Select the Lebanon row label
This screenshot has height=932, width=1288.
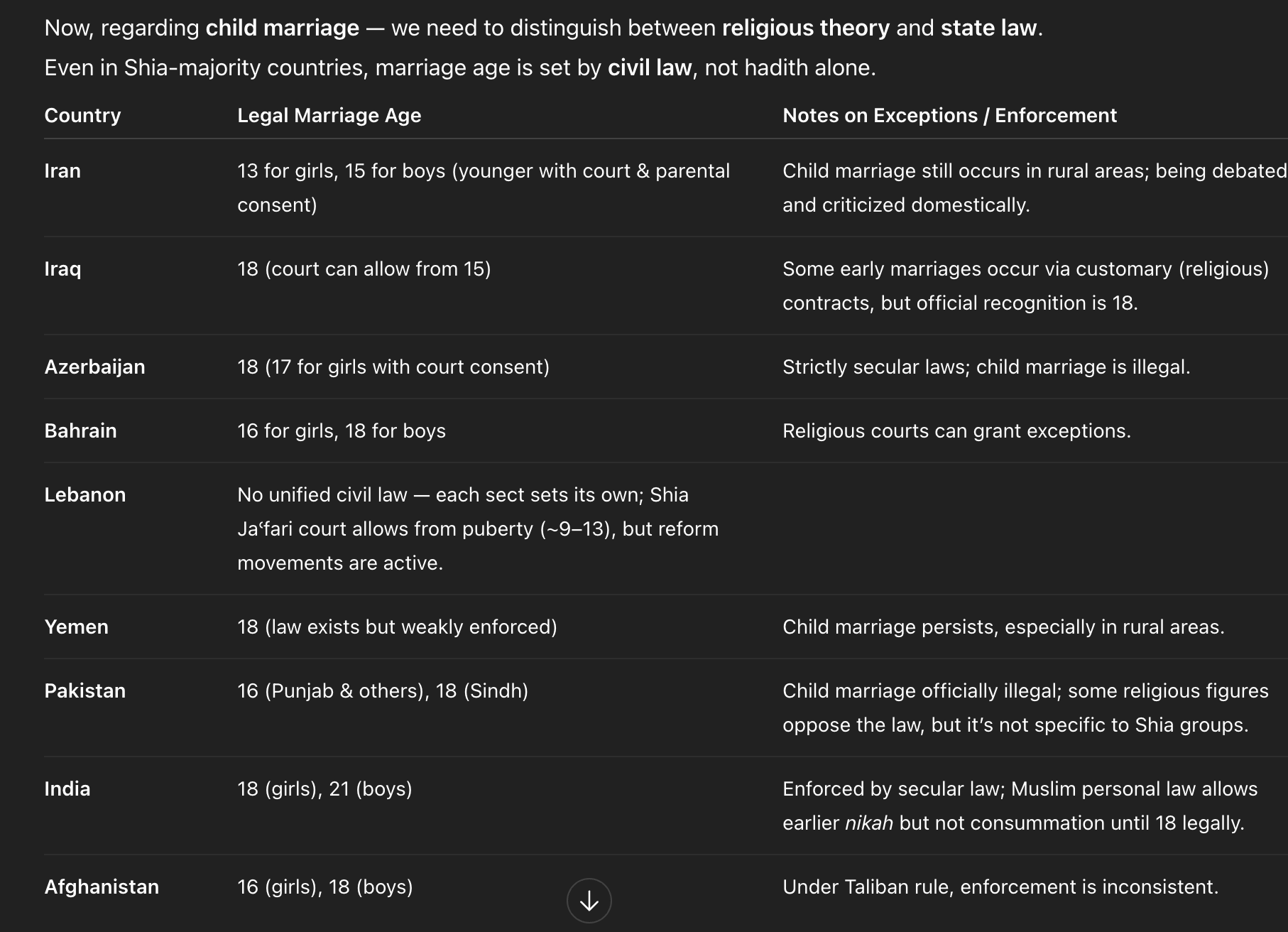click(84, 494)
